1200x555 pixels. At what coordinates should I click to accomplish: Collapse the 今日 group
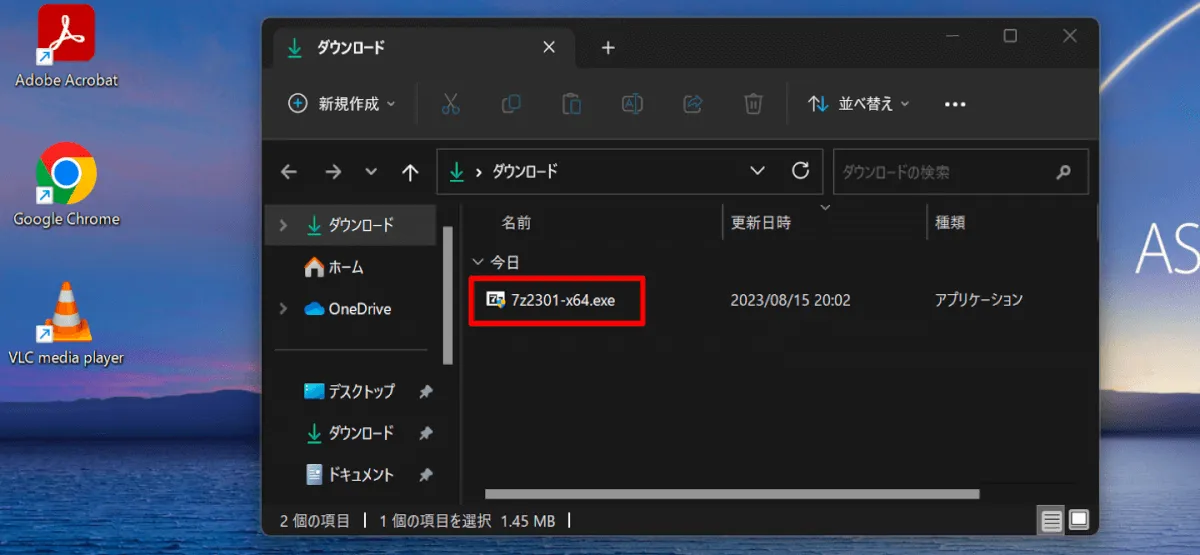(477, 262)
